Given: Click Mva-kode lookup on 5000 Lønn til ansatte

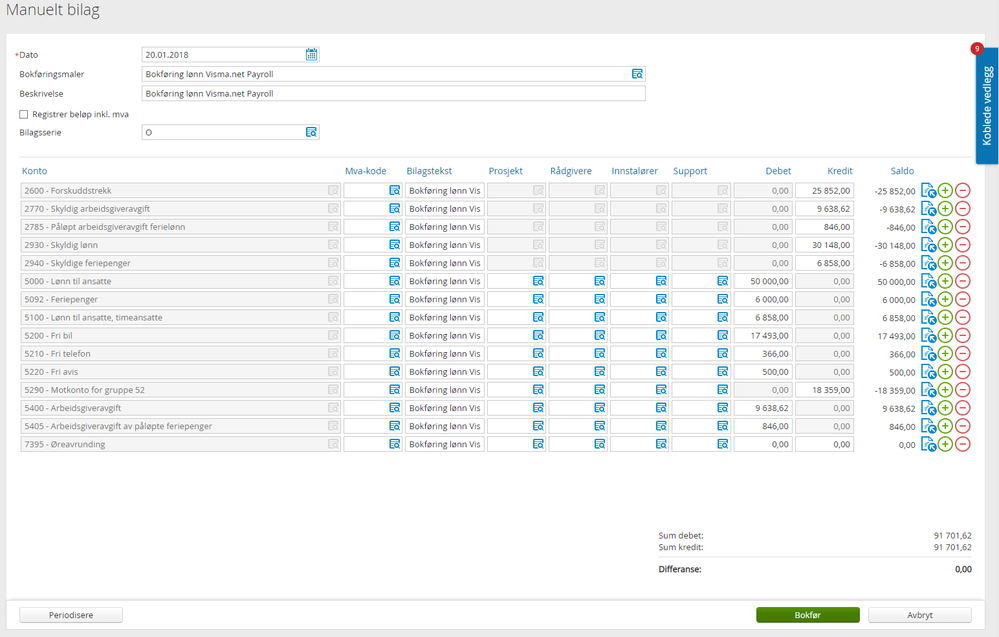Looking at the screenshot, I should pos(394,282).
